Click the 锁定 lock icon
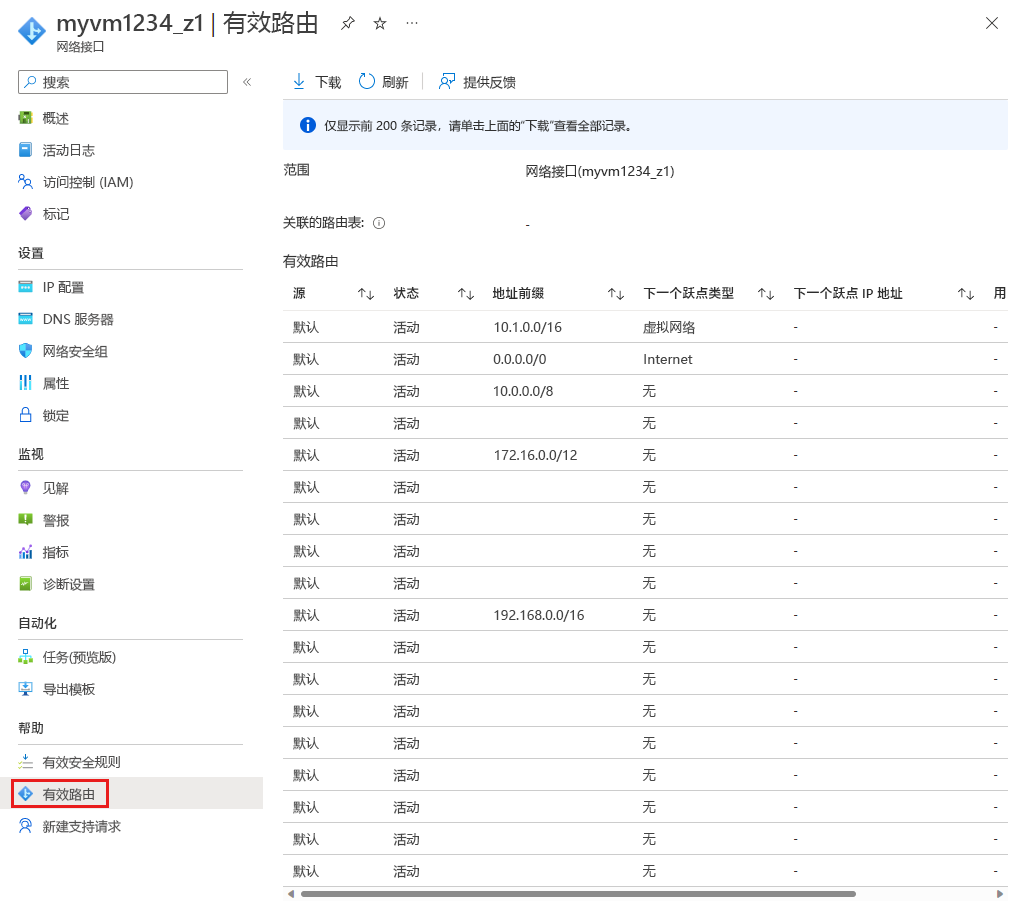 click(x=26, y=415)
